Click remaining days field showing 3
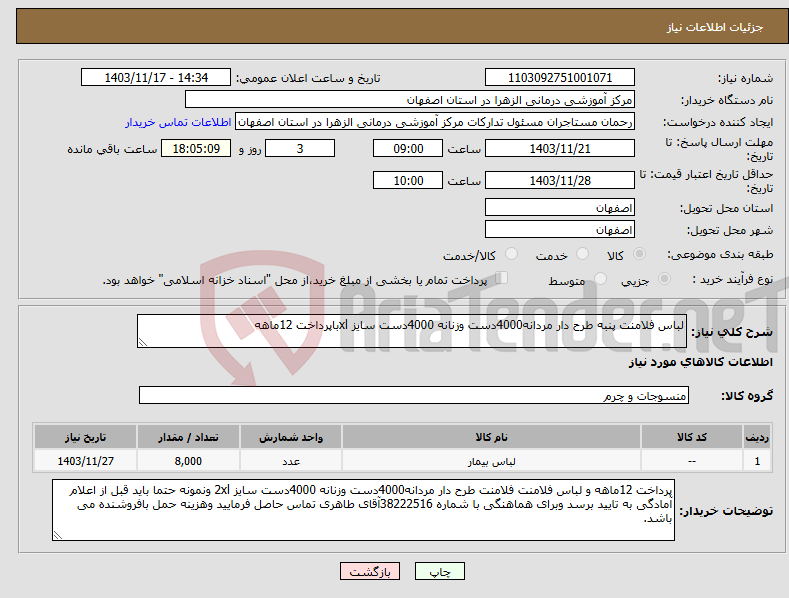Viewport: 789px width, 598px height. click(300, 148)
